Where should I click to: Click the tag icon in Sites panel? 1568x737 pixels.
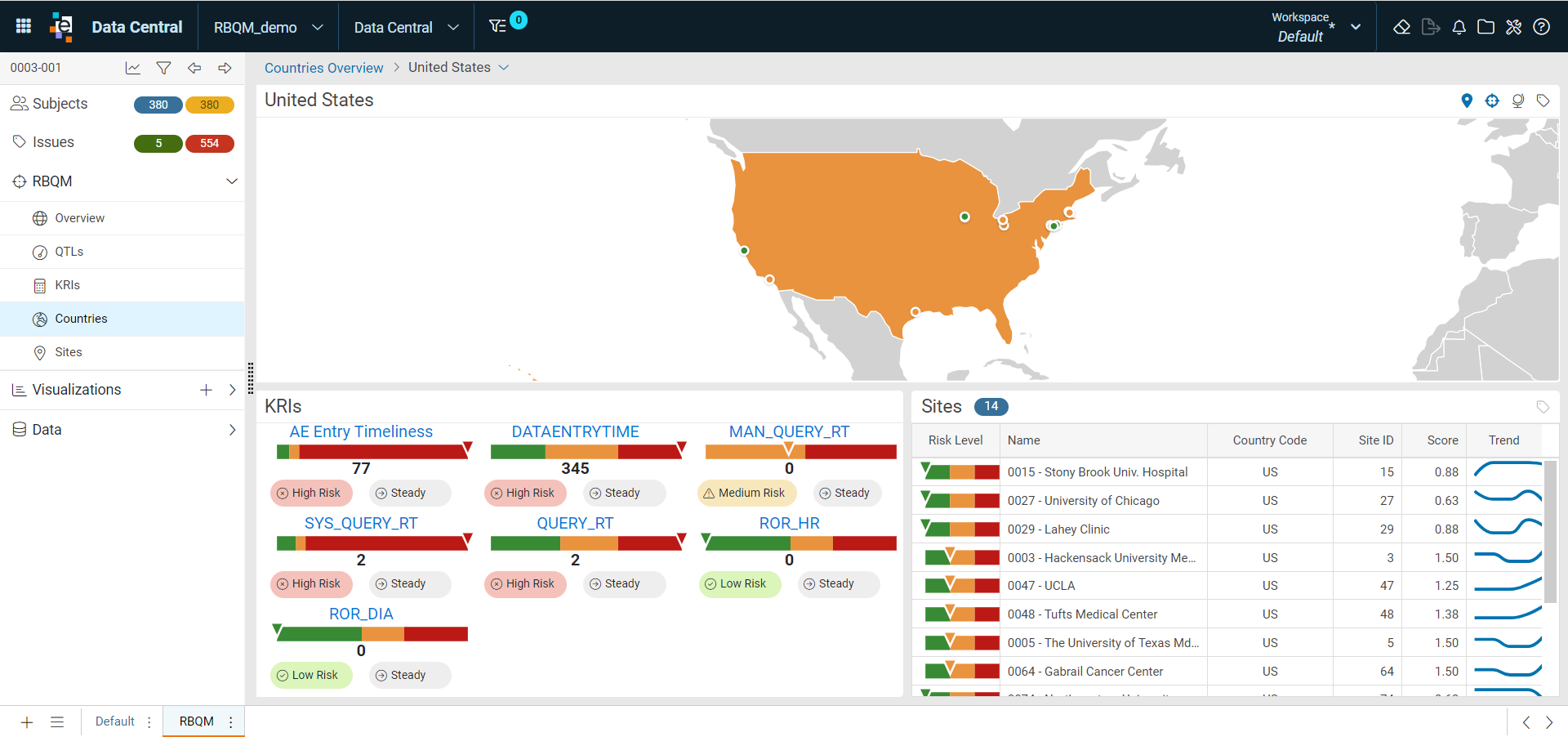(x=1543, y=407)
